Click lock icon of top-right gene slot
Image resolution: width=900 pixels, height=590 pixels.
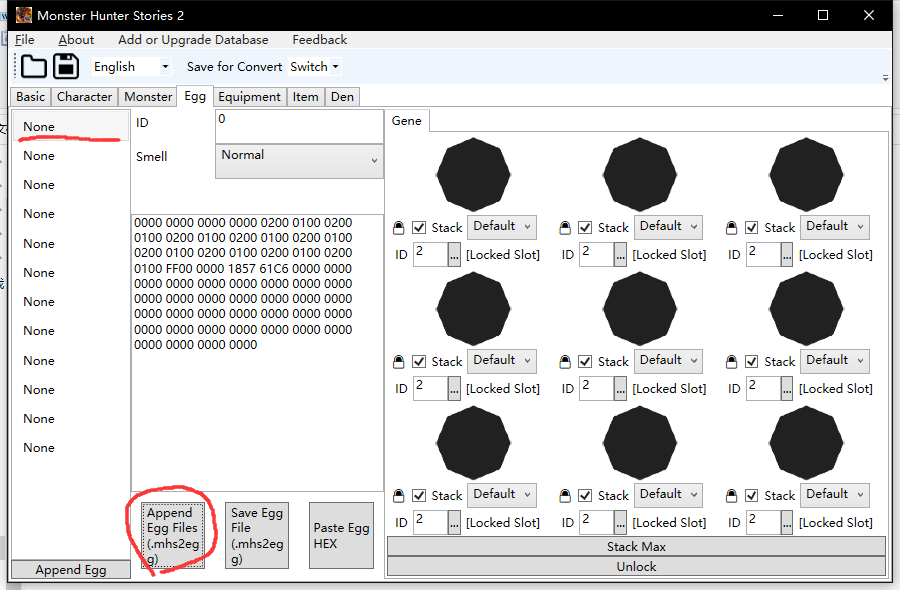[731, 228]
